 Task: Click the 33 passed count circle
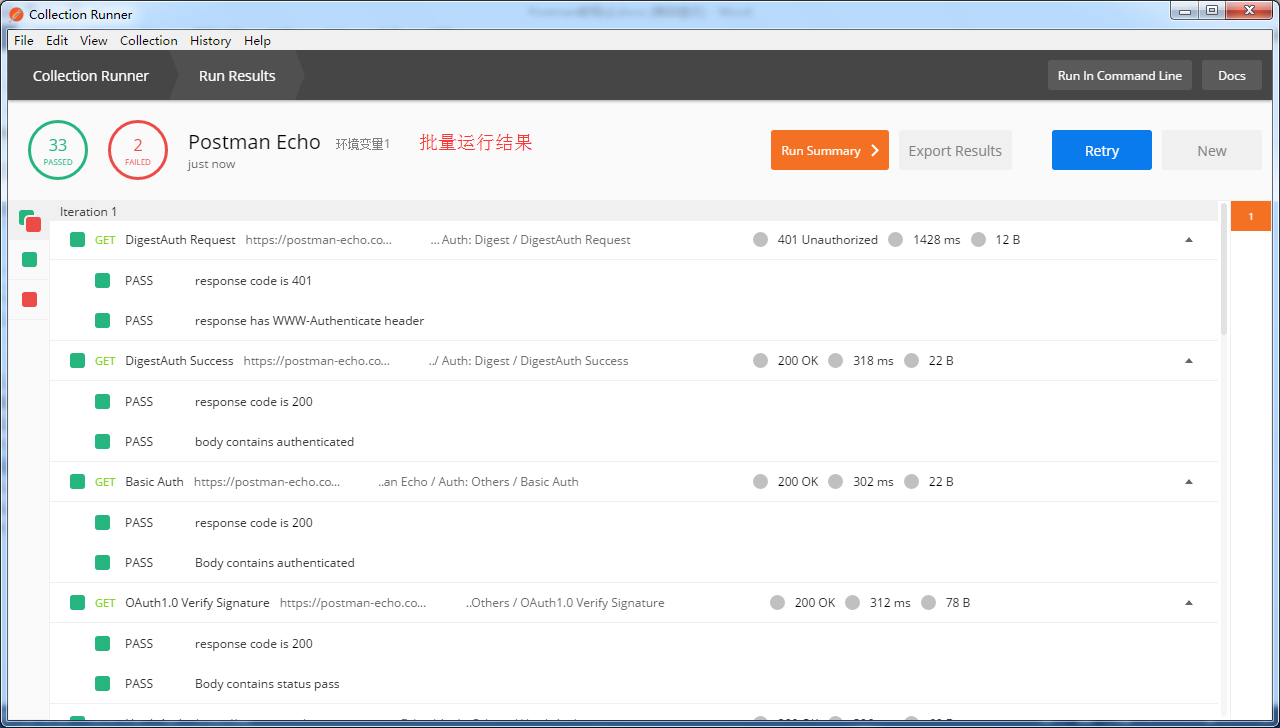click(x=58, y=150)
